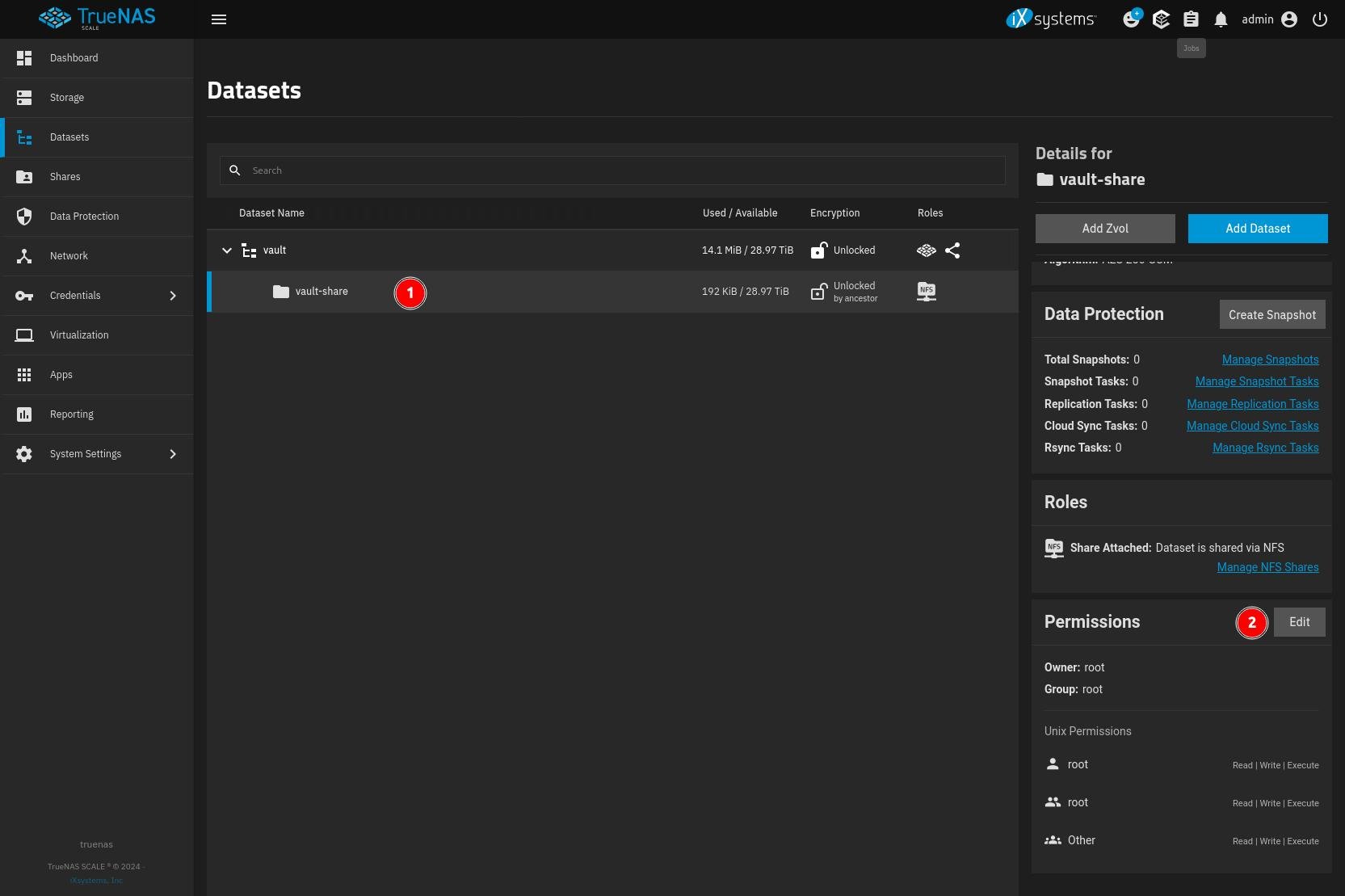Click in the dataset Search field
Viewport: 1345px width, 896px height.
[x=612, y=170]
